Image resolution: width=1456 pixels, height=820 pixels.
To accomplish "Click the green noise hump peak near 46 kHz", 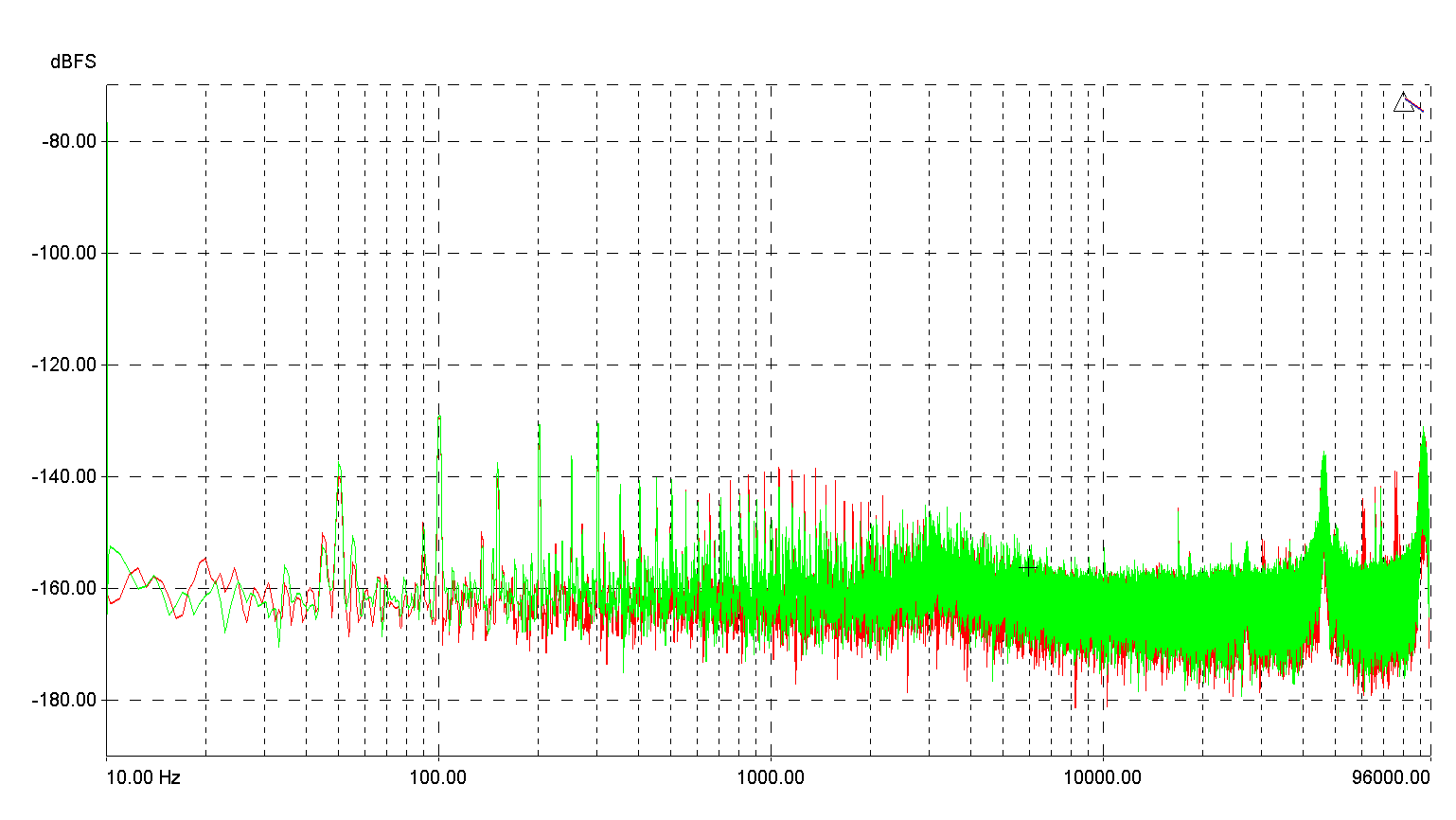I will click(1323, 455).
